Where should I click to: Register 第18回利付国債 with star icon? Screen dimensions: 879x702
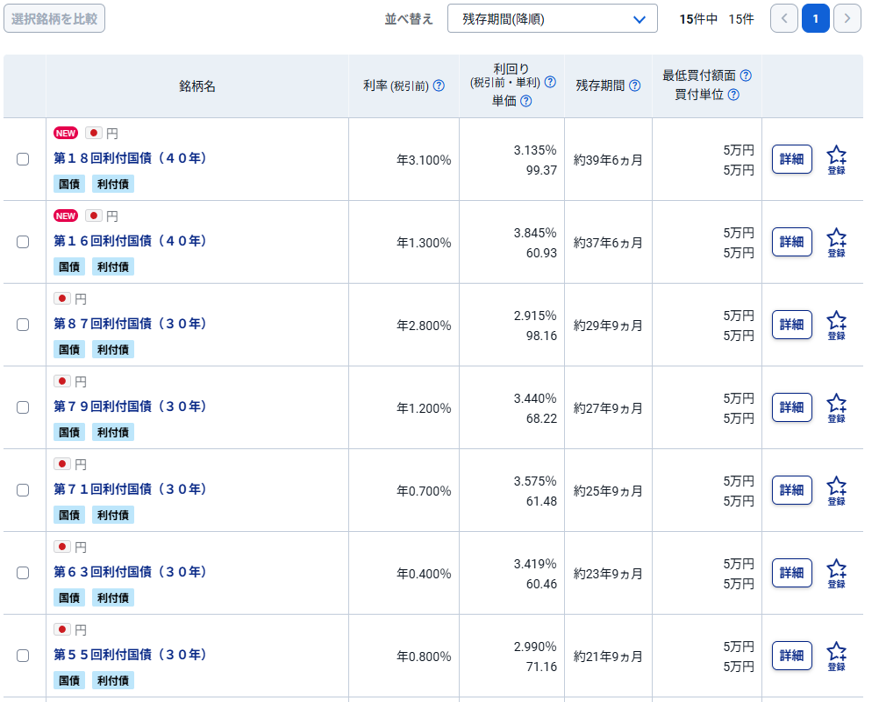pos(836,160)
